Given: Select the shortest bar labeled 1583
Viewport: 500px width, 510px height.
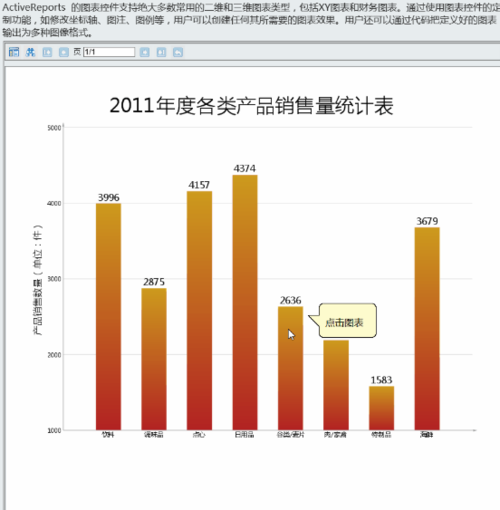Looking at the screenshot, I should [381, 408].
